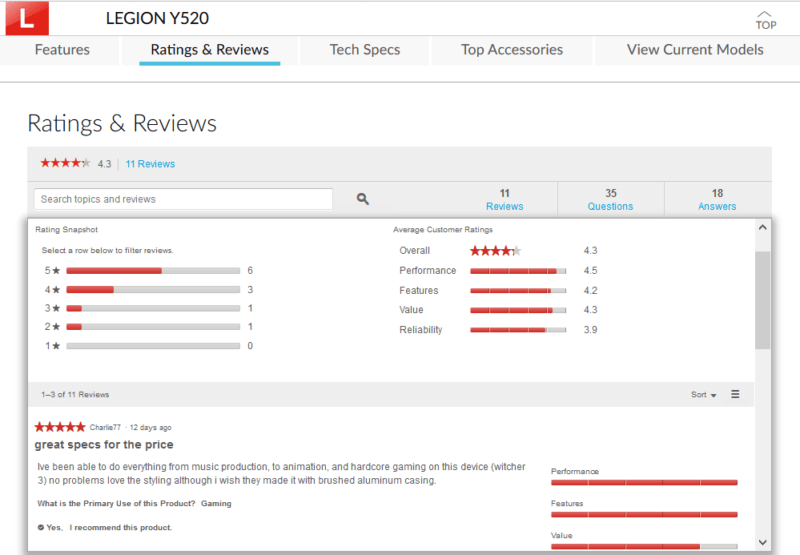
Task: Click the reviews panel scrollbar thumb
Action: (x=762, y=300)
